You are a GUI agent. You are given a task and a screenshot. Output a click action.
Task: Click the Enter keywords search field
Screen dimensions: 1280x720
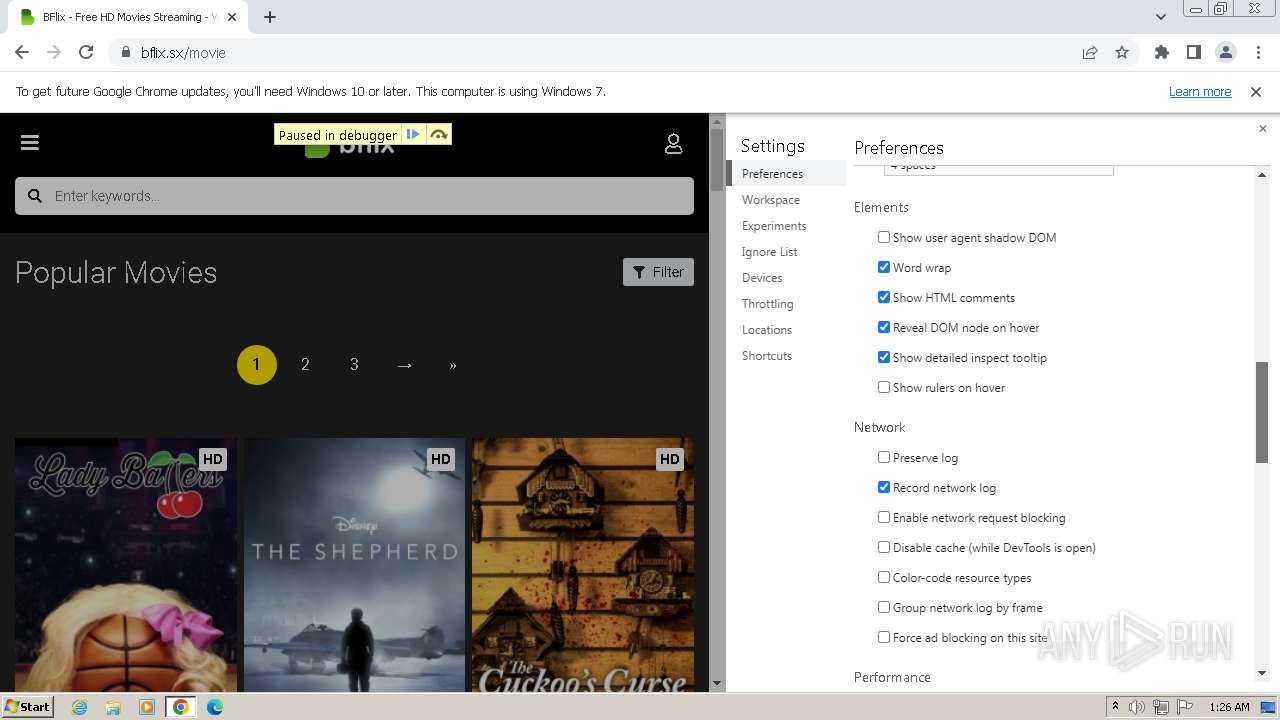coord(354,196)
